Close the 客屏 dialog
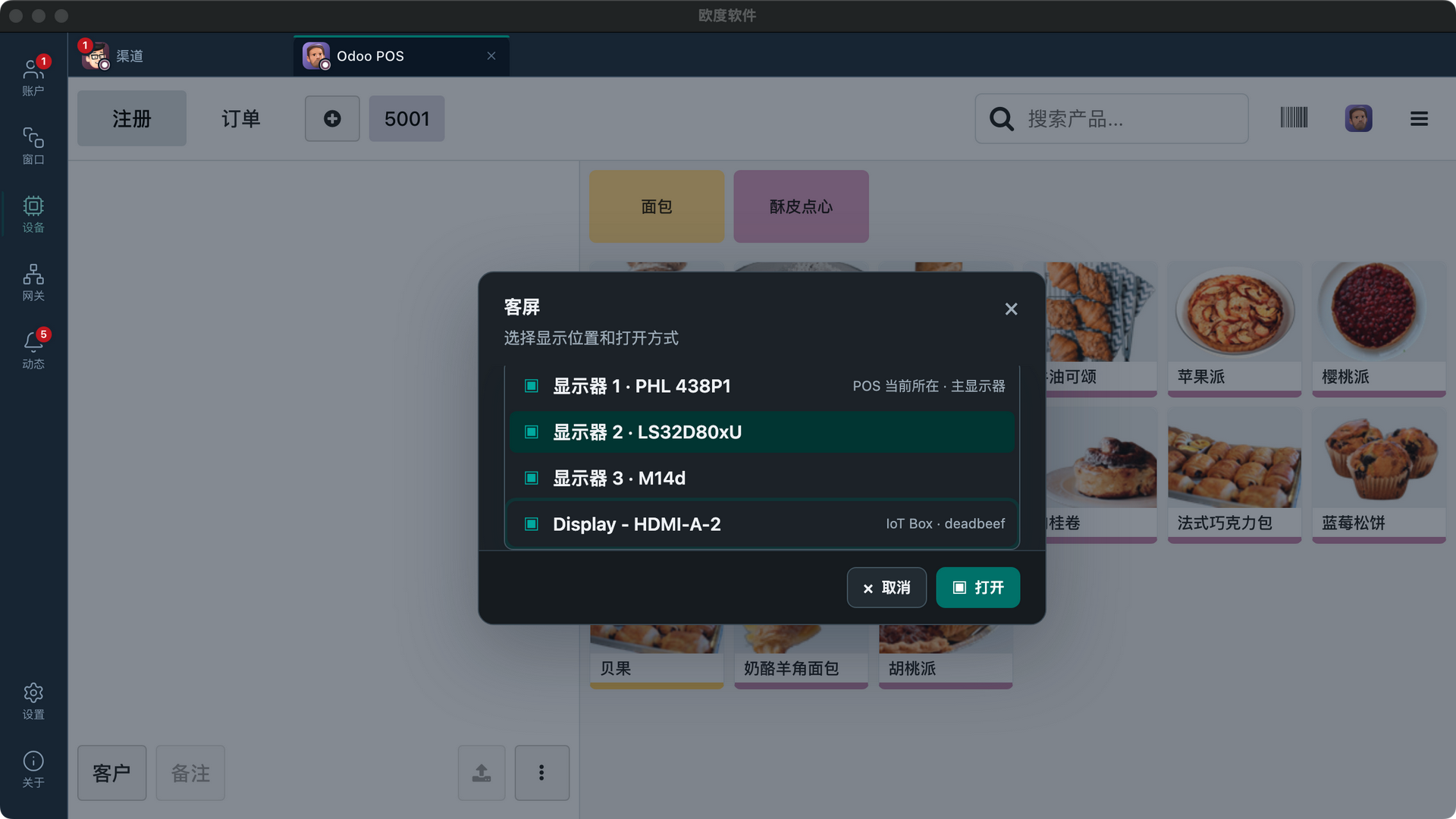The width and height of the screenshot is (1456, 819). 1011,309
